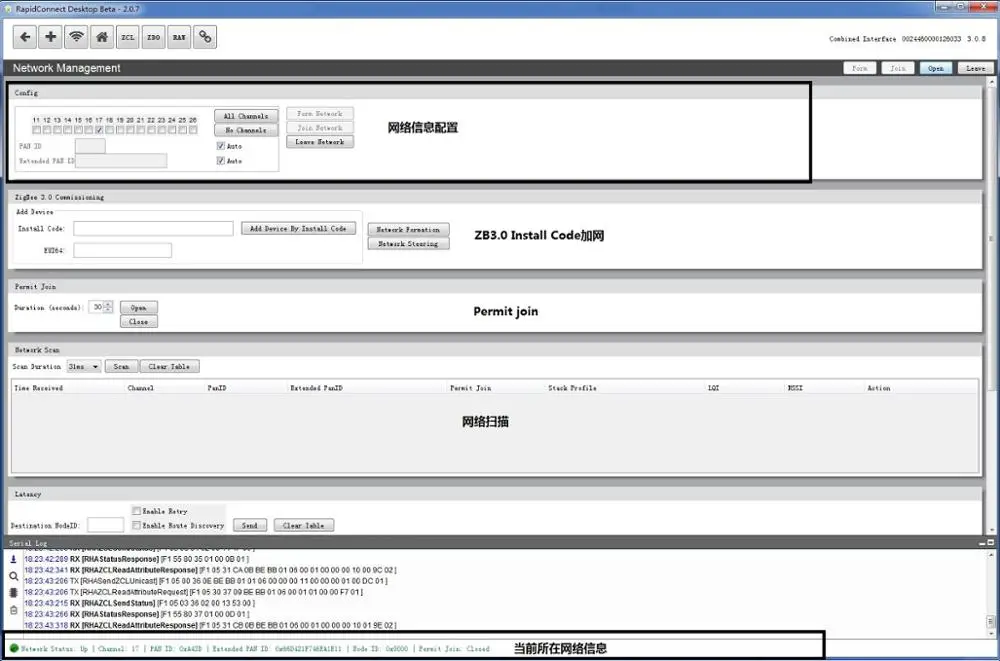Click the permit join Duration value field
The image size is (1000, 661).
pyautogui.click(x=96, y=308)
